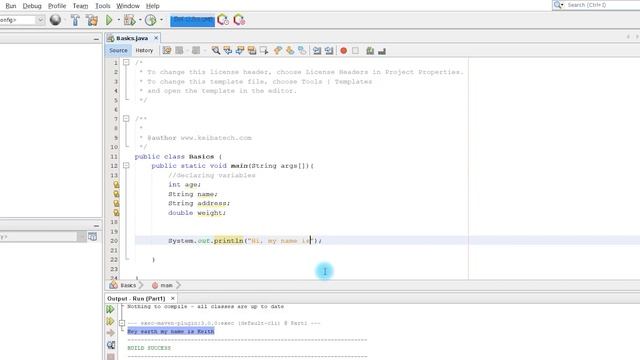Expand the Run project dropdown arrow
This screenshot has height=360, width=640.
point(118,20)
